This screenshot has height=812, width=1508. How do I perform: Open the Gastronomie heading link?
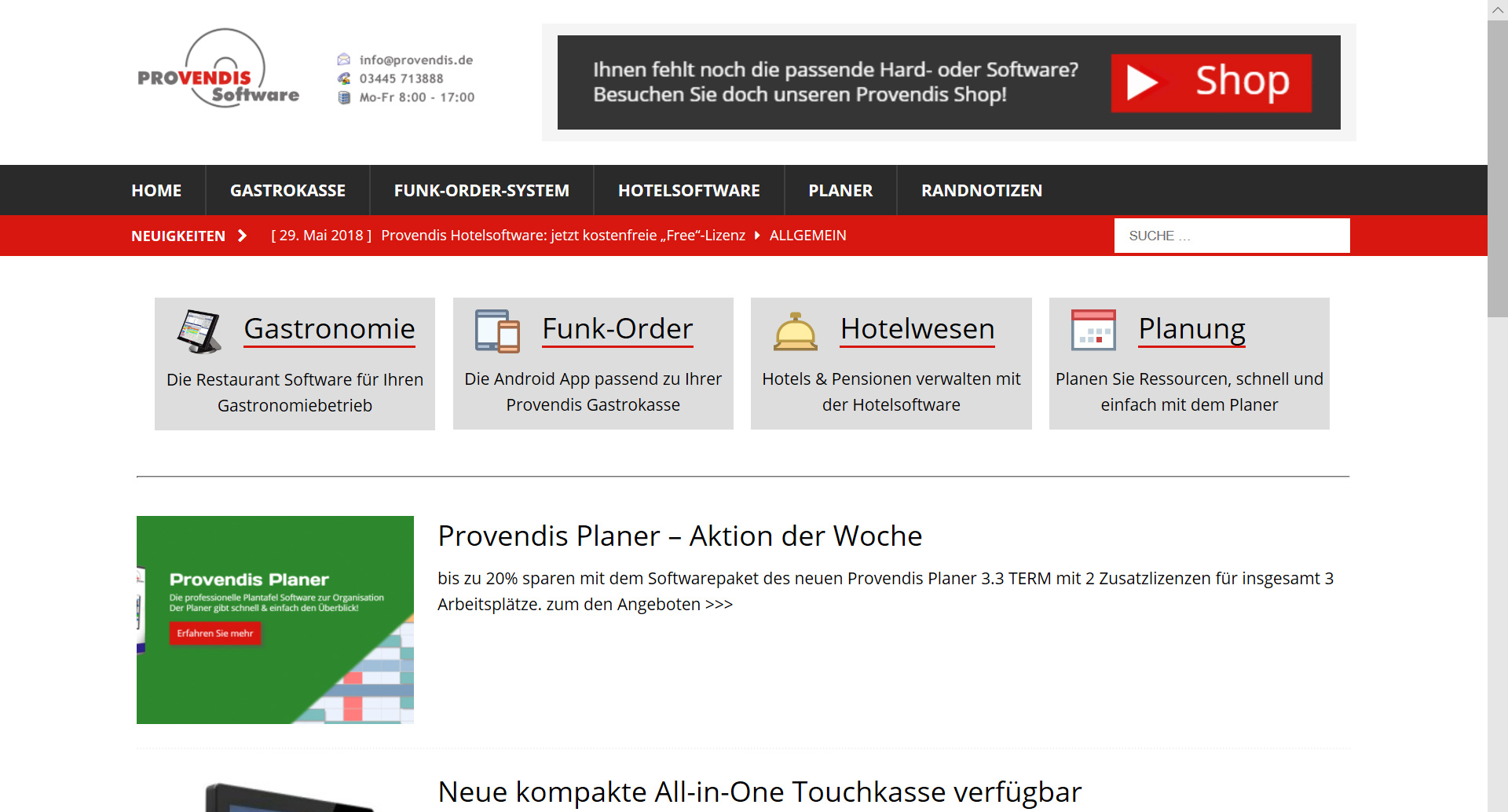[x=330, y=328]
